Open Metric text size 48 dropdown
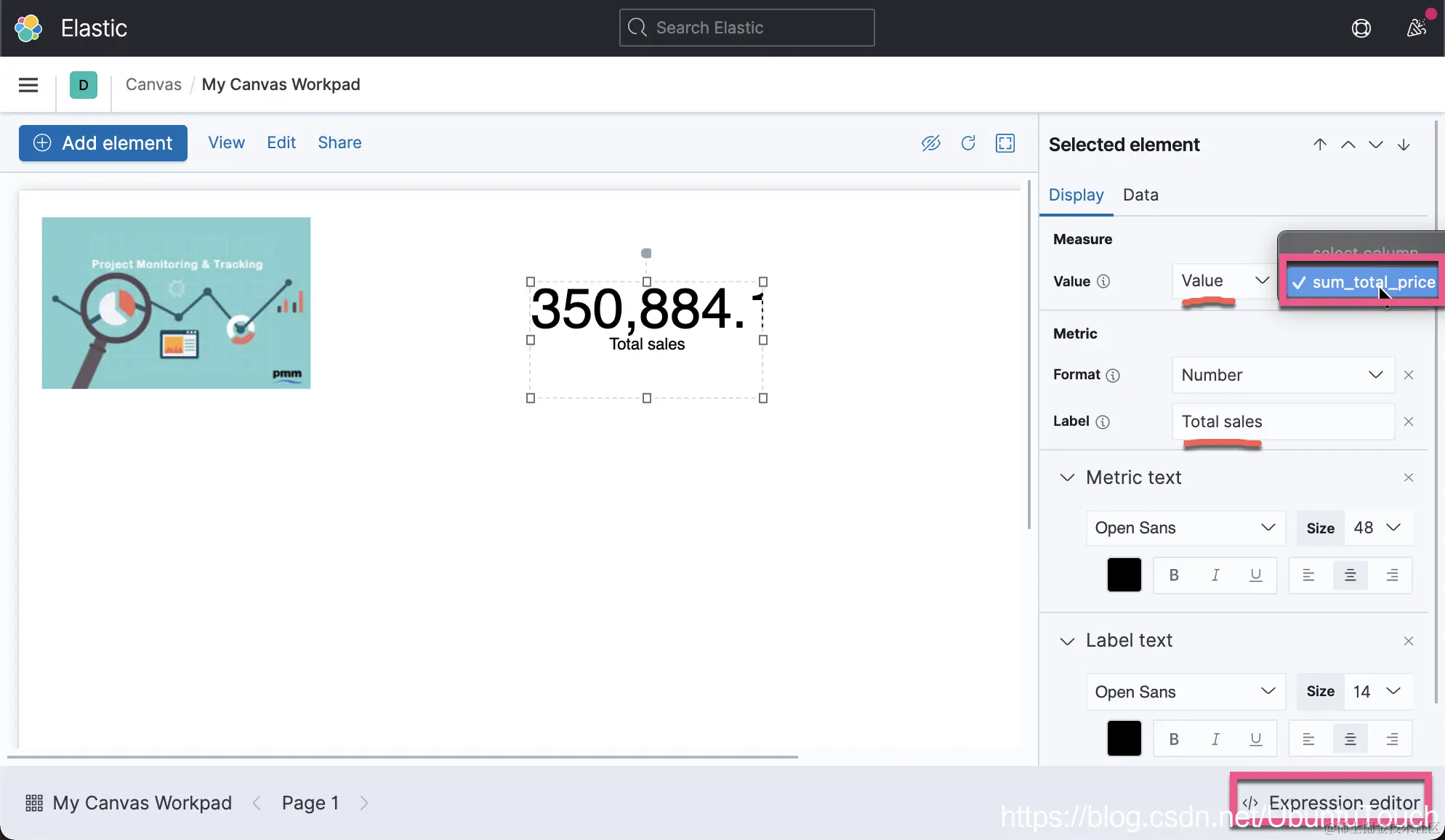1445x840 pixels. [1377, 528]
